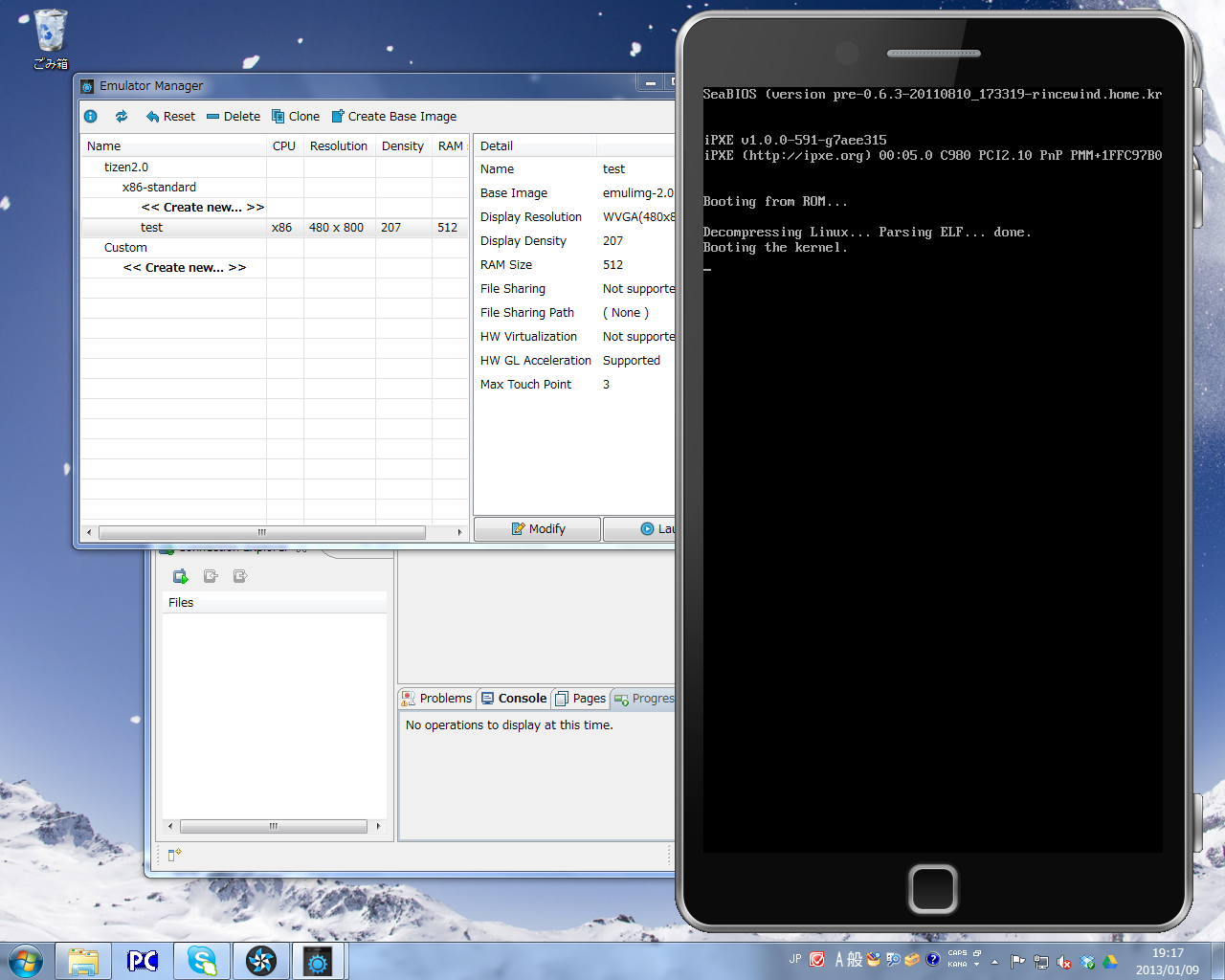Select the Custom tree node
Image resolution: width=1225 pixels, height=980 pixels.
click(x=125, y=248)
